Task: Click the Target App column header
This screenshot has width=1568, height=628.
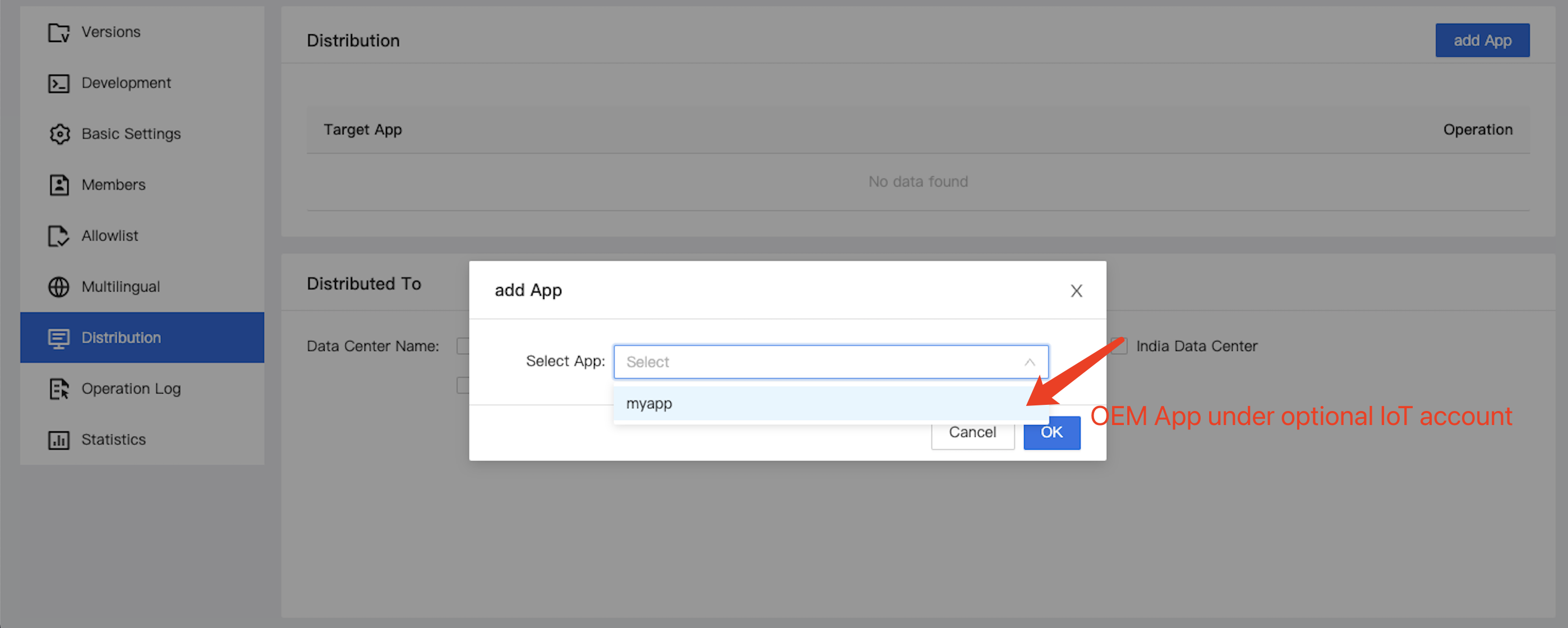Action: (x=363, y=130)
